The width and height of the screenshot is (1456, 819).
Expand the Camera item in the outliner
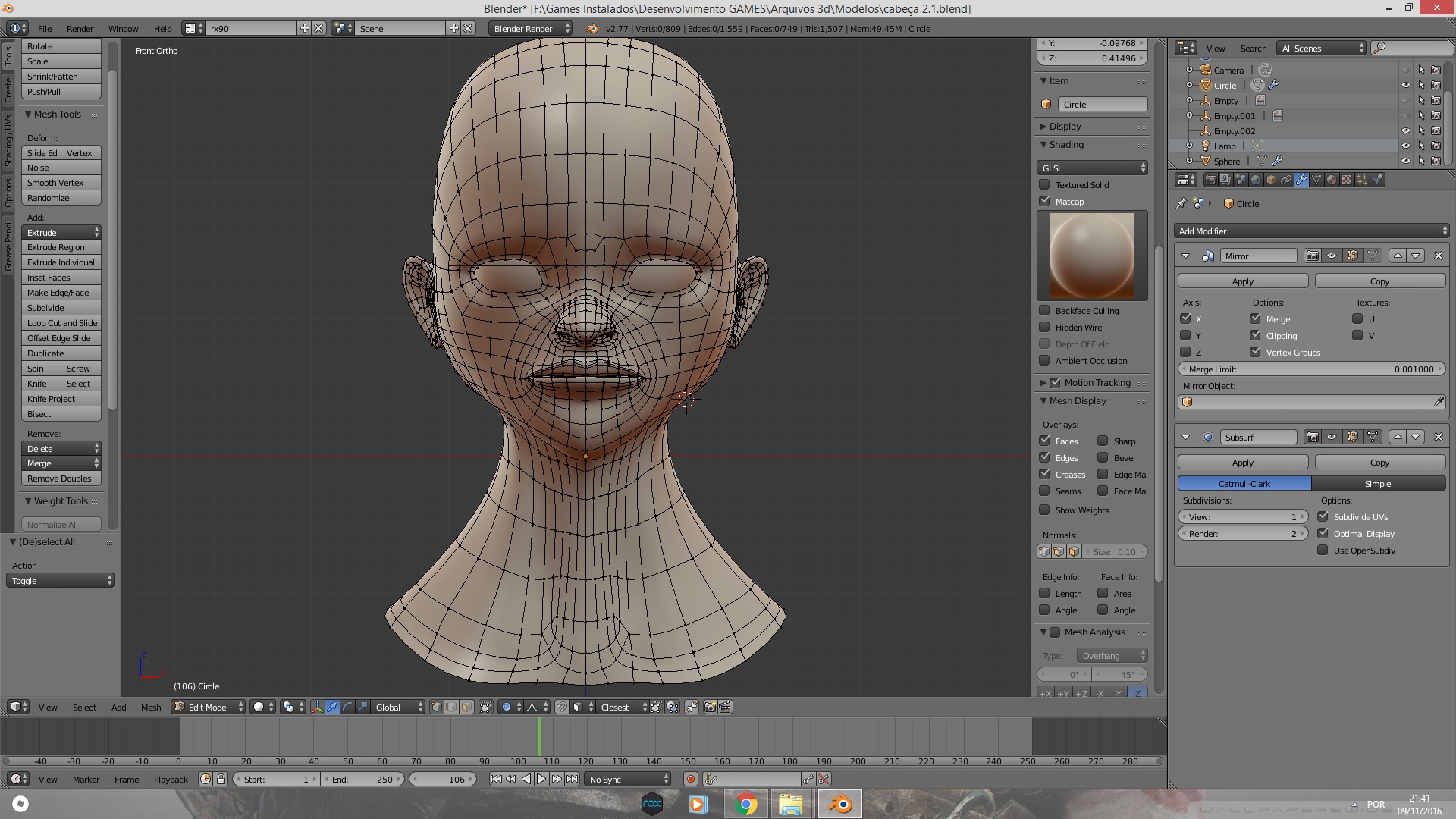click(x=1189, y=70)
